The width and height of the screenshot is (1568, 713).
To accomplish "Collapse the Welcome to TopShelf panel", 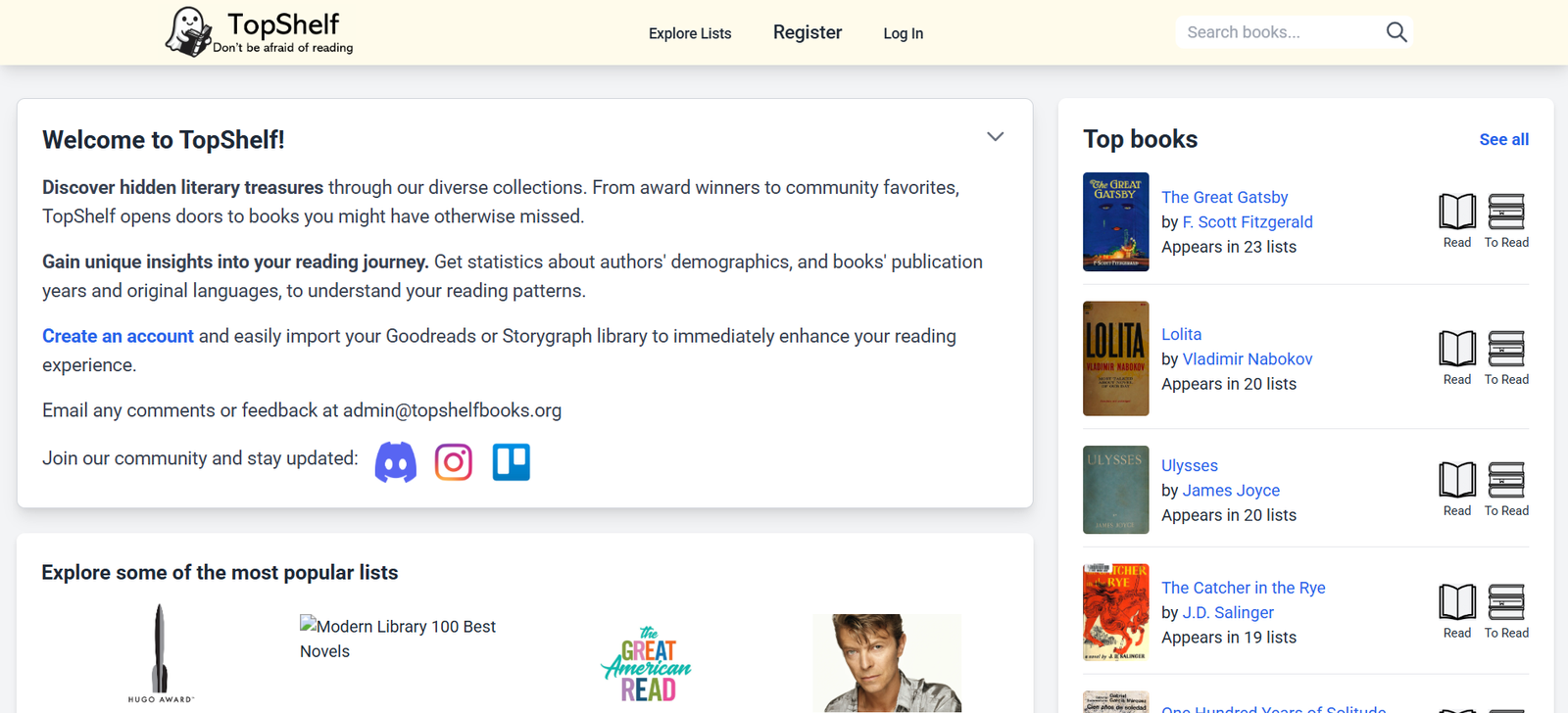I will tap(995, 137).
